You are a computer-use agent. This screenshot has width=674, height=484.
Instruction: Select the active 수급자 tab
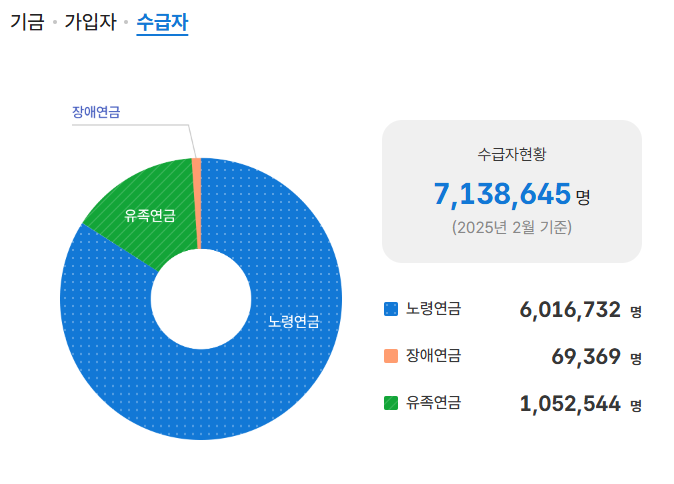point(162,22)
